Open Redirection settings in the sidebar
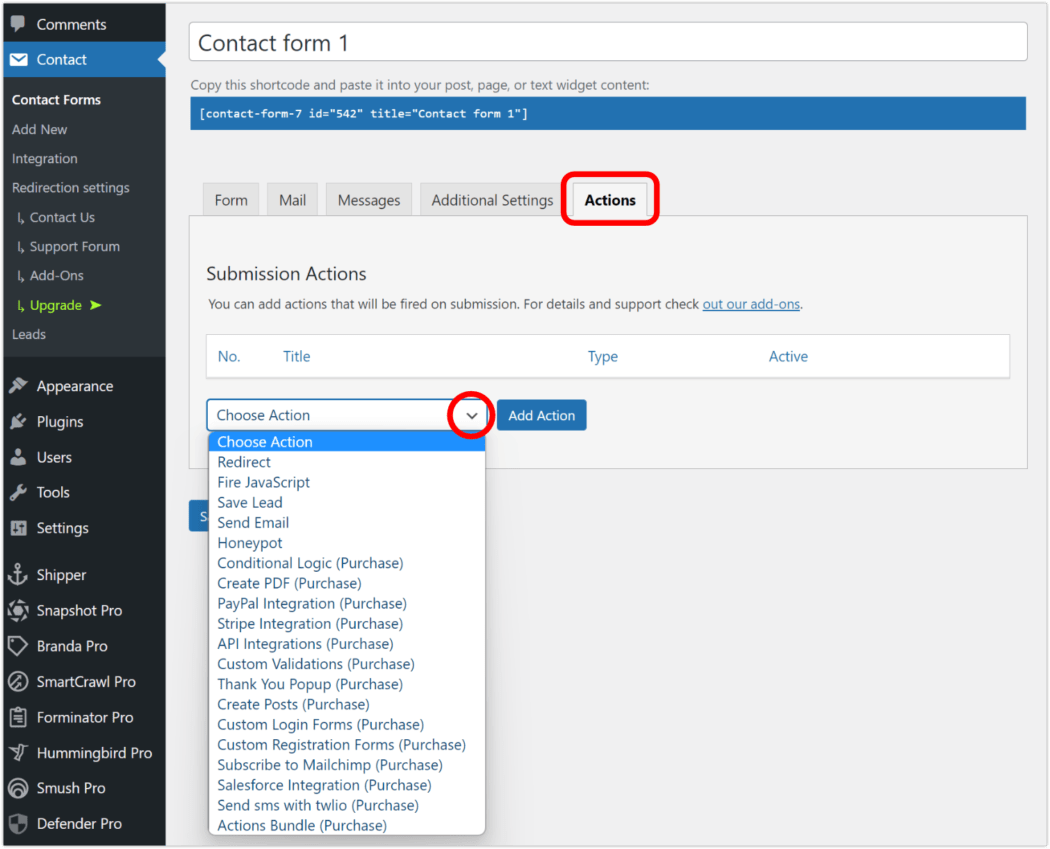The height and width of the screenshot is (849, 1050). pyautogui.click(x=71, y=187)
